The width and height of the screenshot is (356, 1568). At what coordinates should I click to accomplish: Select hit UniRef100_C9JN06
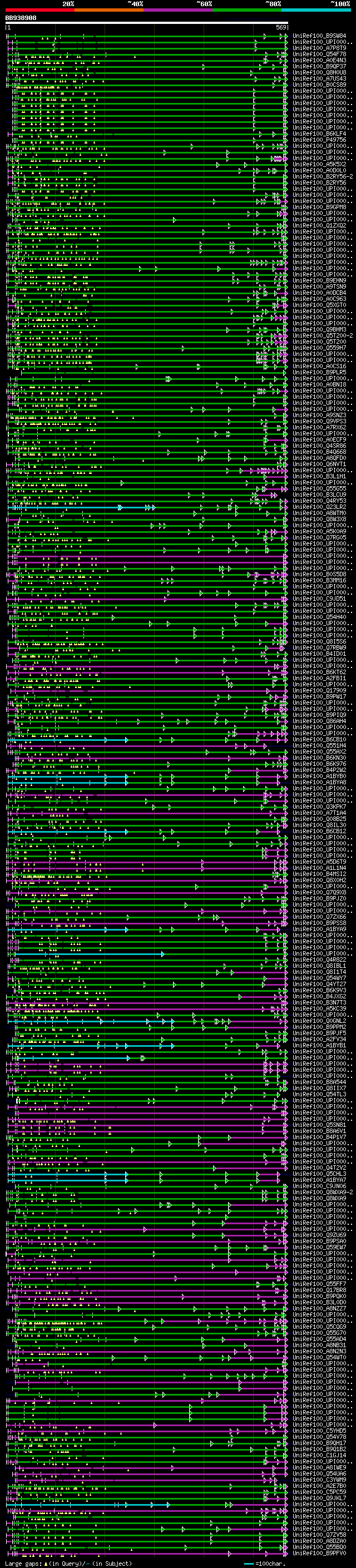coord(319,1186)
